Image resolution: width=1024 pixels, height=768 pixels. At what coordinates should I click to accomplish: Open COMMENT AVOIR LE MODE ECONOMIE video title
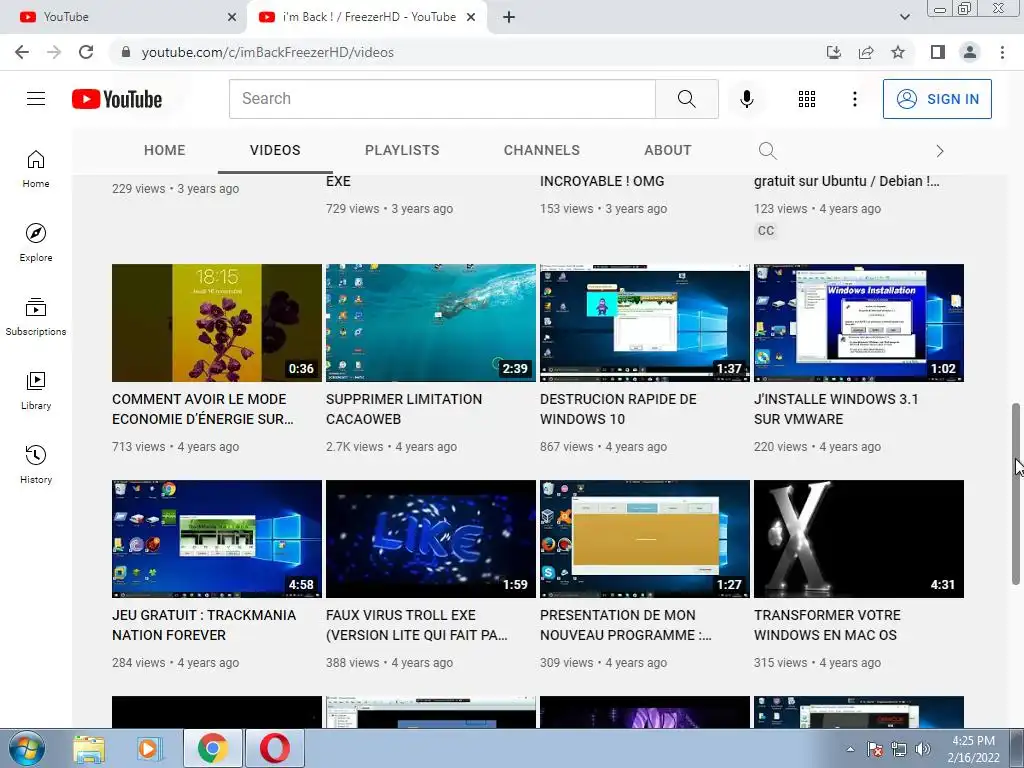point(202,409)
